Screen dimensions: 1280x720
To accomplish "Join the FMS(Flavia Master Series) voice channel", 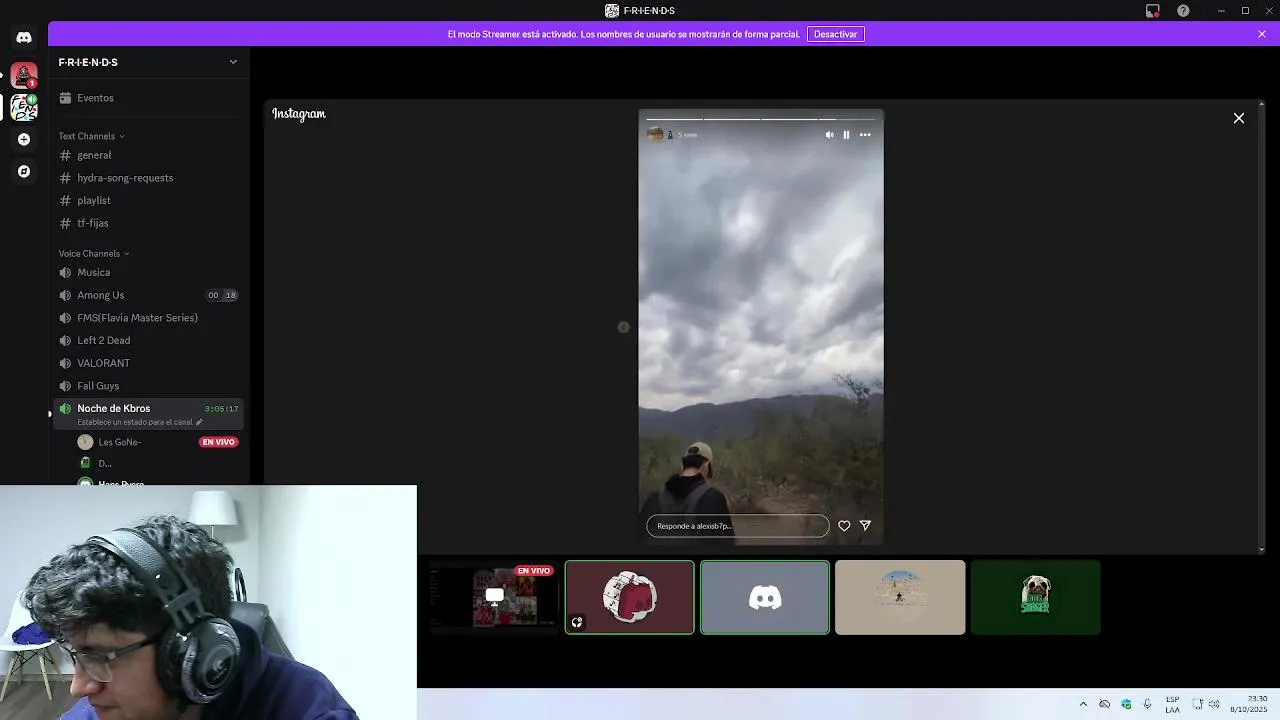I will [x=148, y=318].
